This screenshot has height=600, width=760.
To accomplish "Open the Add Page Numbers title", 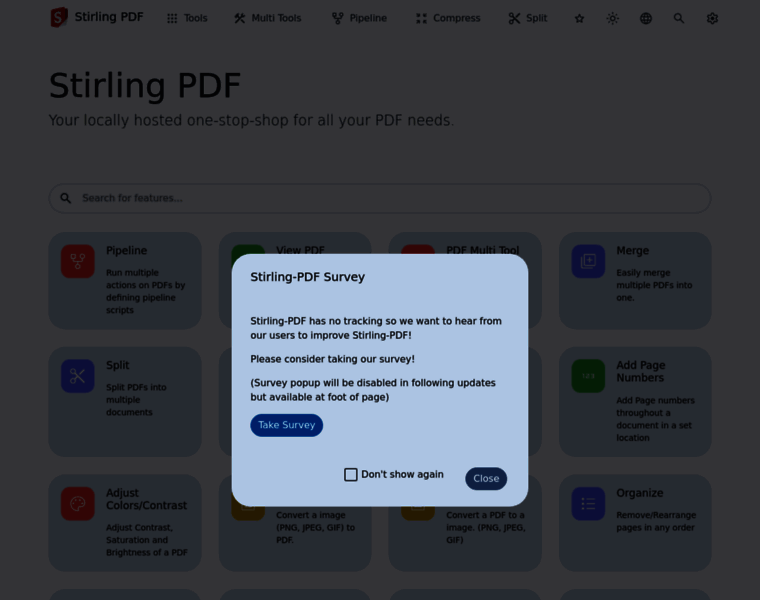I will coord(641,371).
